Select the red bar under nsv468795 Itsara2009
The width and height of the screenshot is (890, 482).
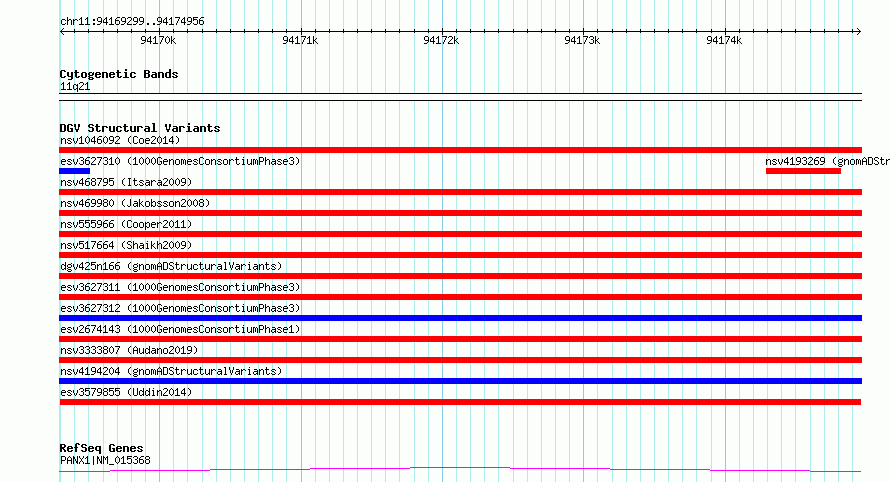pyautogui.click(x=460, y=192)
